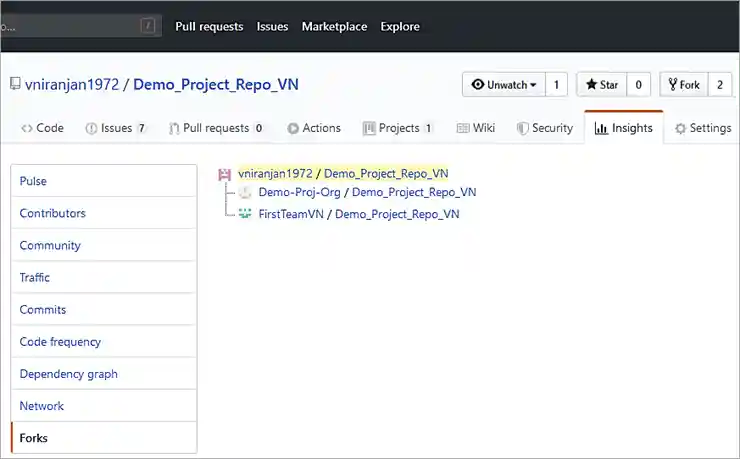Focus the GitHub search input field

click(x=81, y=25)
